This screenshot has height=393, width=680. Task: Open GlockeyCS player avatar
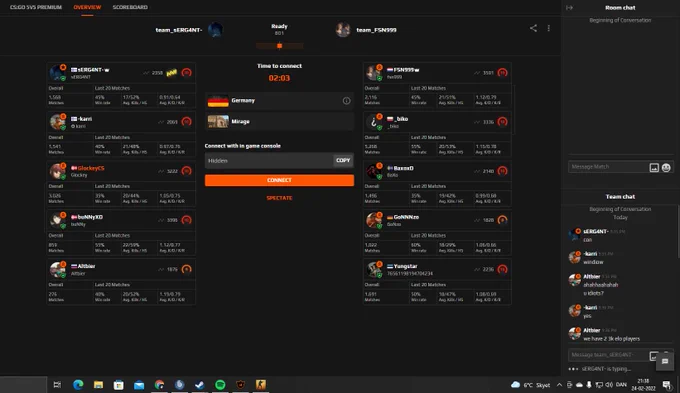(x=57, y=171)
